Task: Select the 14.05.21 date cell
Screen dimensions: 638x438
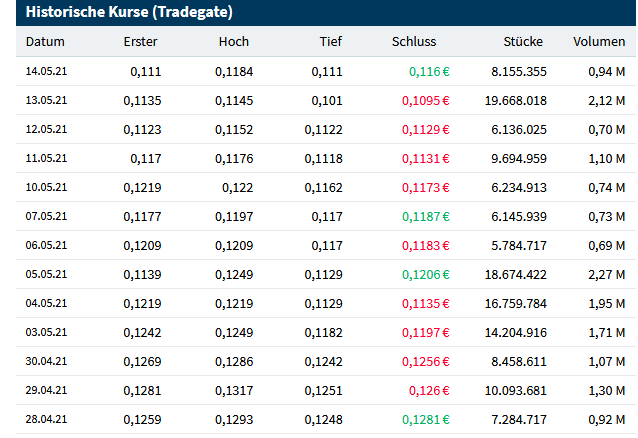Action: click(46, 72)
